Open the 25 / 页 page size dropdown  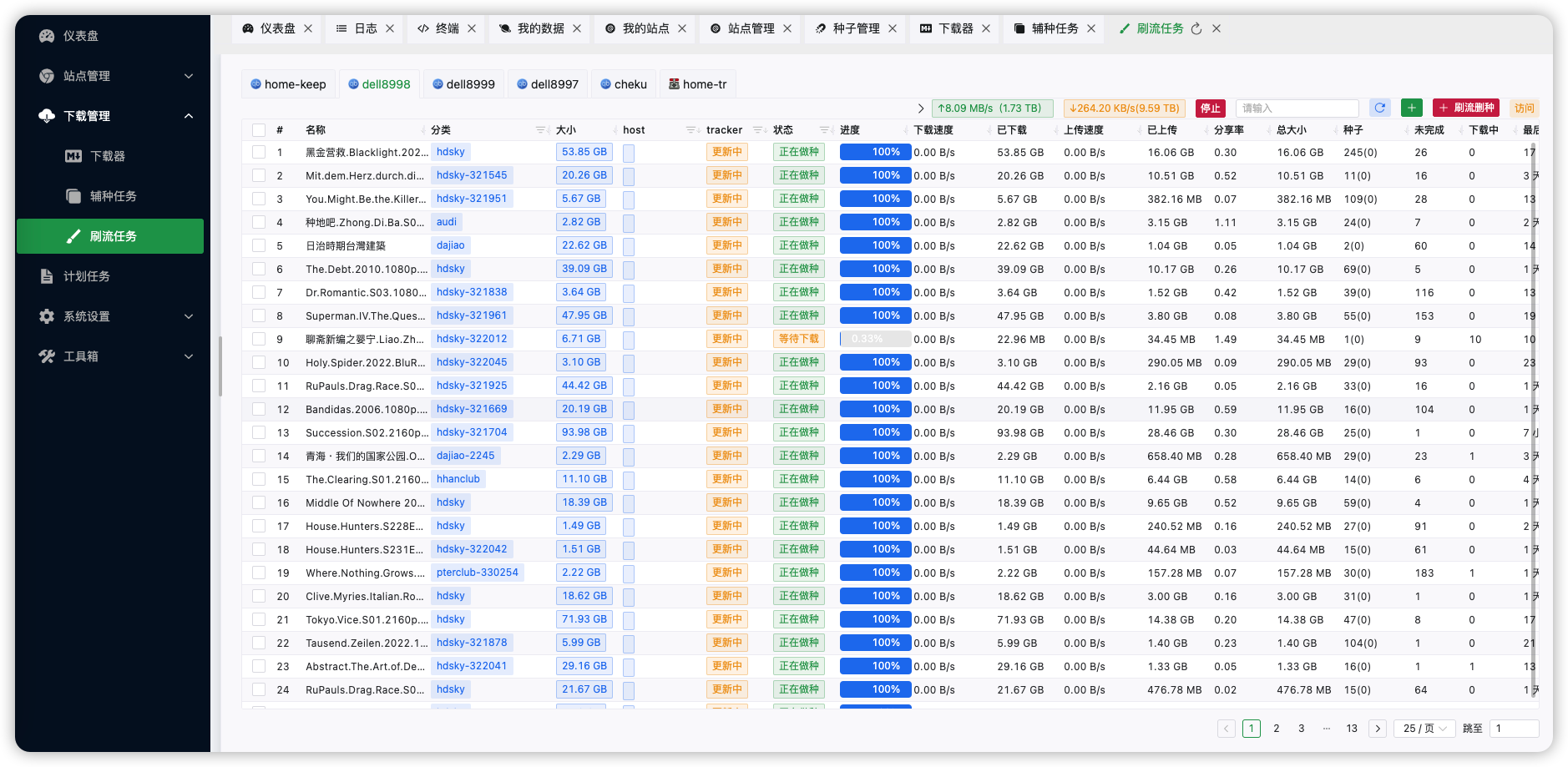click(1424, 729)
